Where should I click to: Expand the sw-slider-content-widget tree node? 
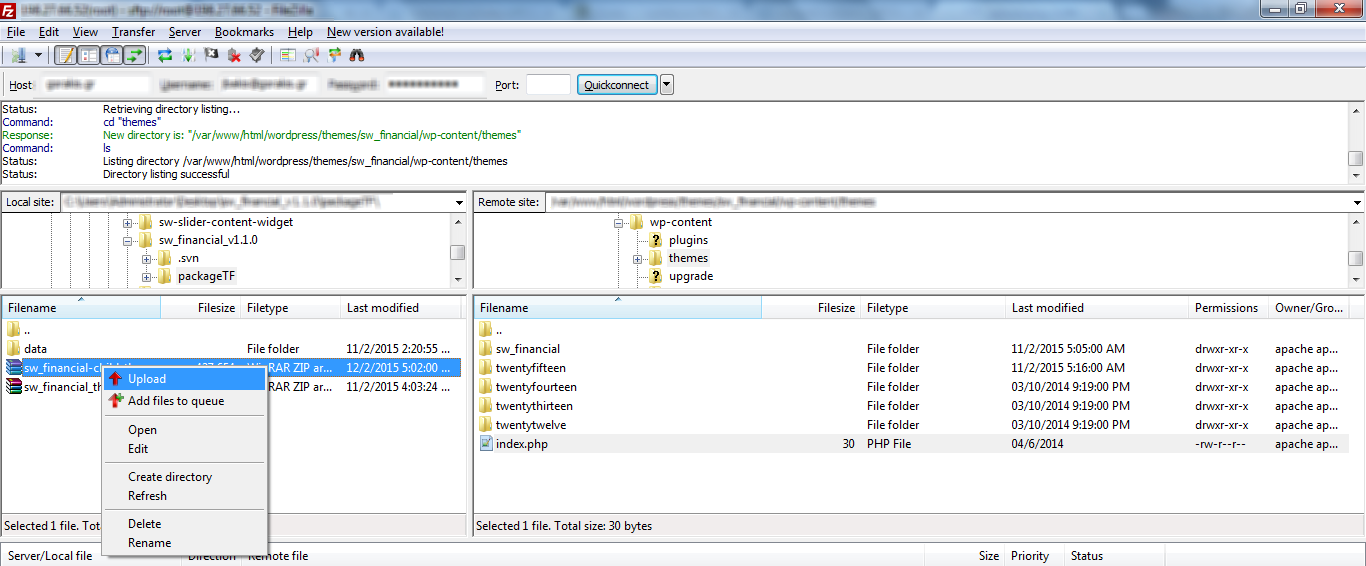click(x=128, y=222)
